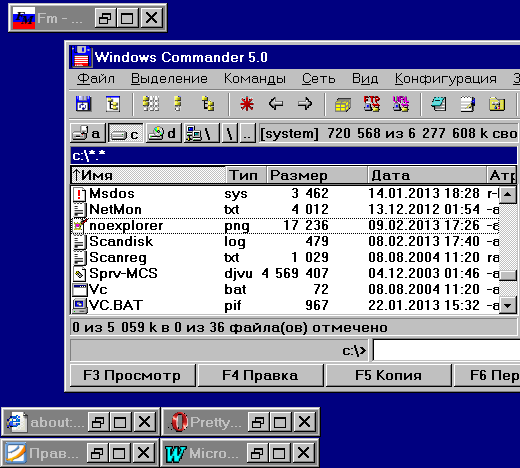This screenshot has width=520, height=468.
Task: Go forward with the right arrow icon
Action: pos(305,104)
